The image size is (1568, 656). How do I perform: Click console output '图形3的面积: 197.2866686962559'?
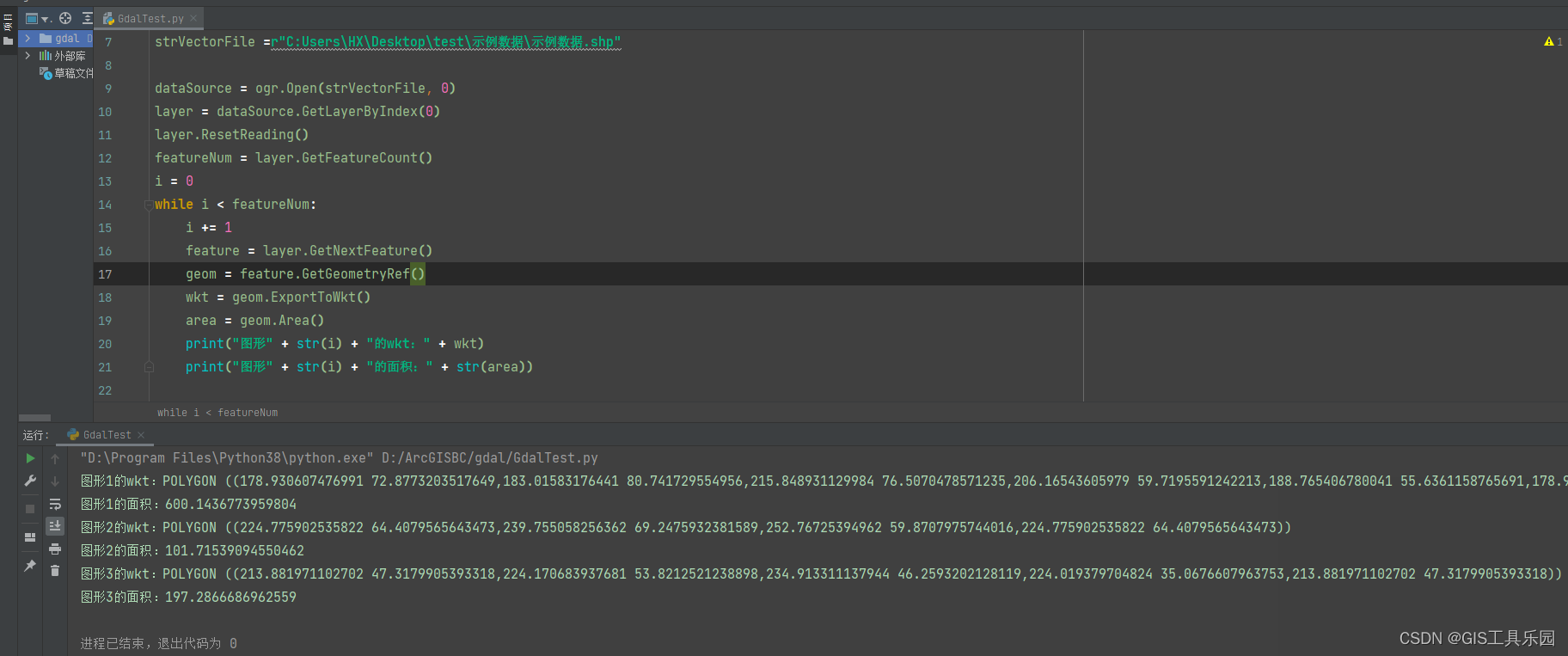click(188, 598)
